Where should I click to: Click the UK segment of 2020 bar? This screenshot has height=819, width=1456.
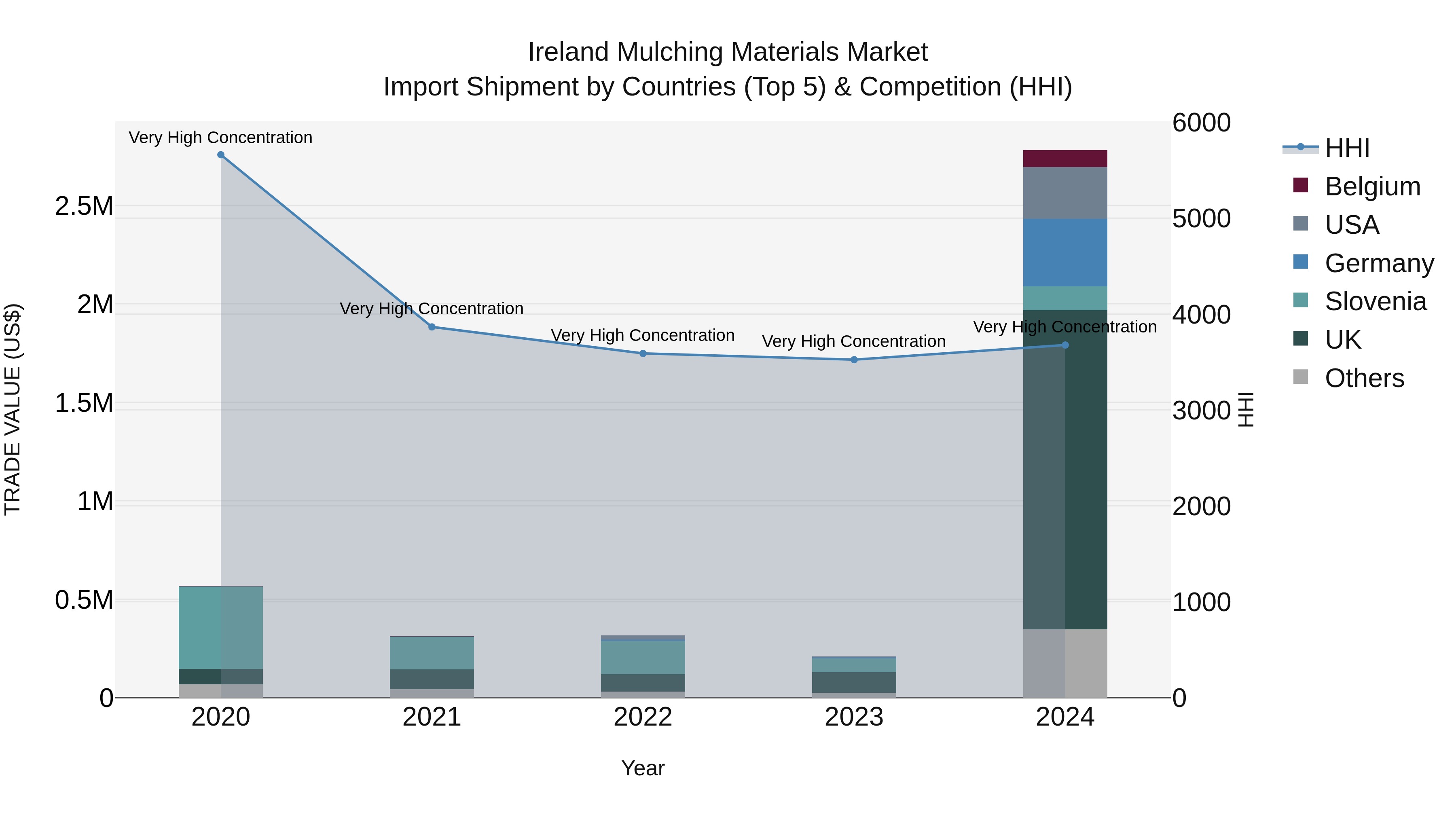(221, 677)
